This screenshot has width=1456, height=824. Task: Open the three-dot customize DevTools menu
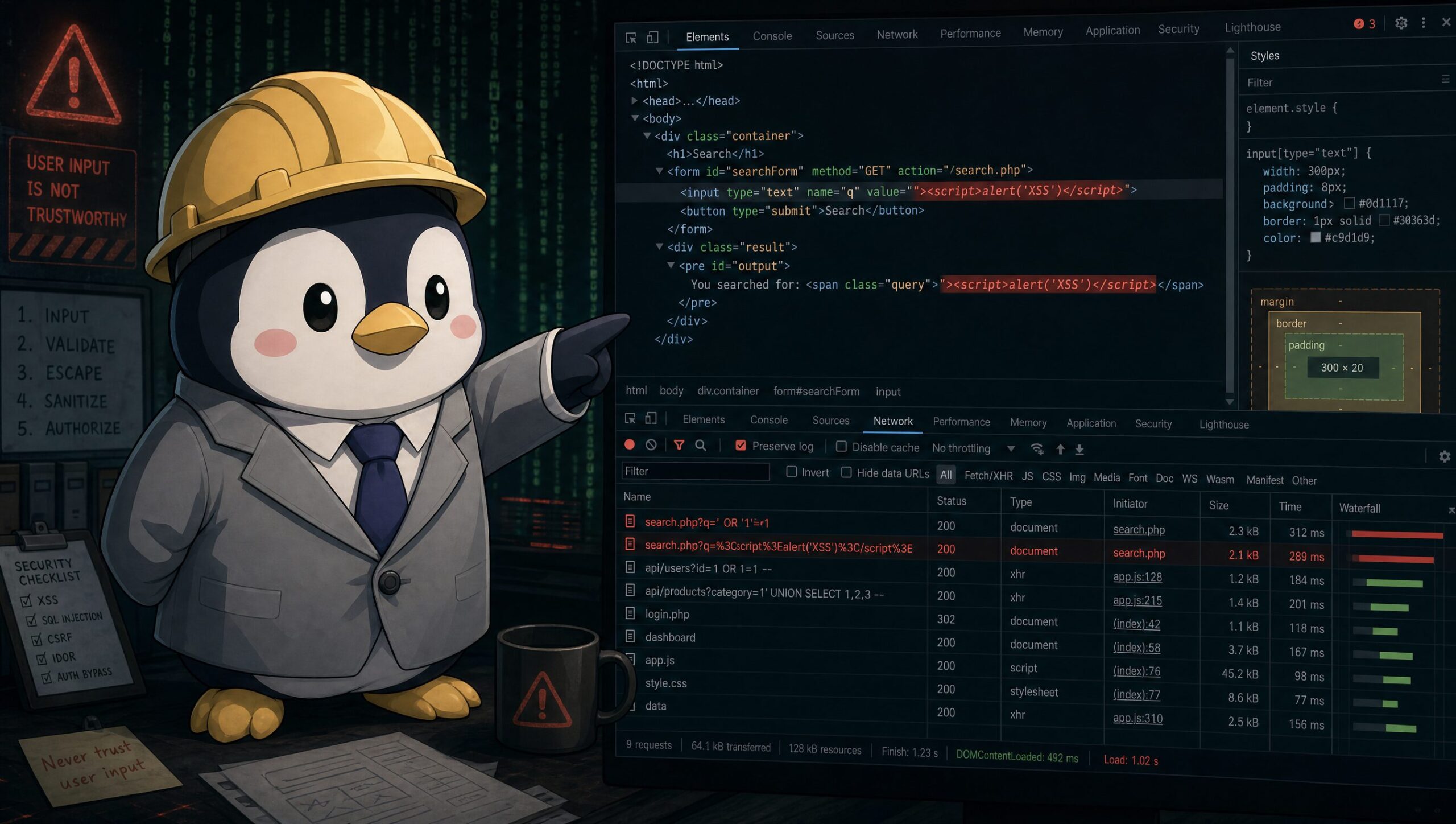(1424, 22)
